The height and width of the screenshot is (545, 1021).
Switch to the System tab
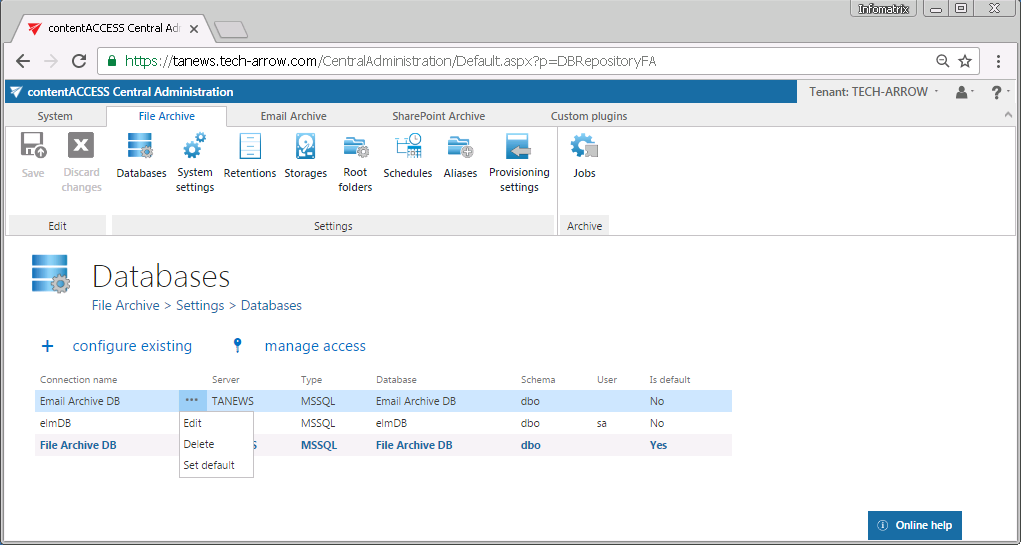point(55,116)
